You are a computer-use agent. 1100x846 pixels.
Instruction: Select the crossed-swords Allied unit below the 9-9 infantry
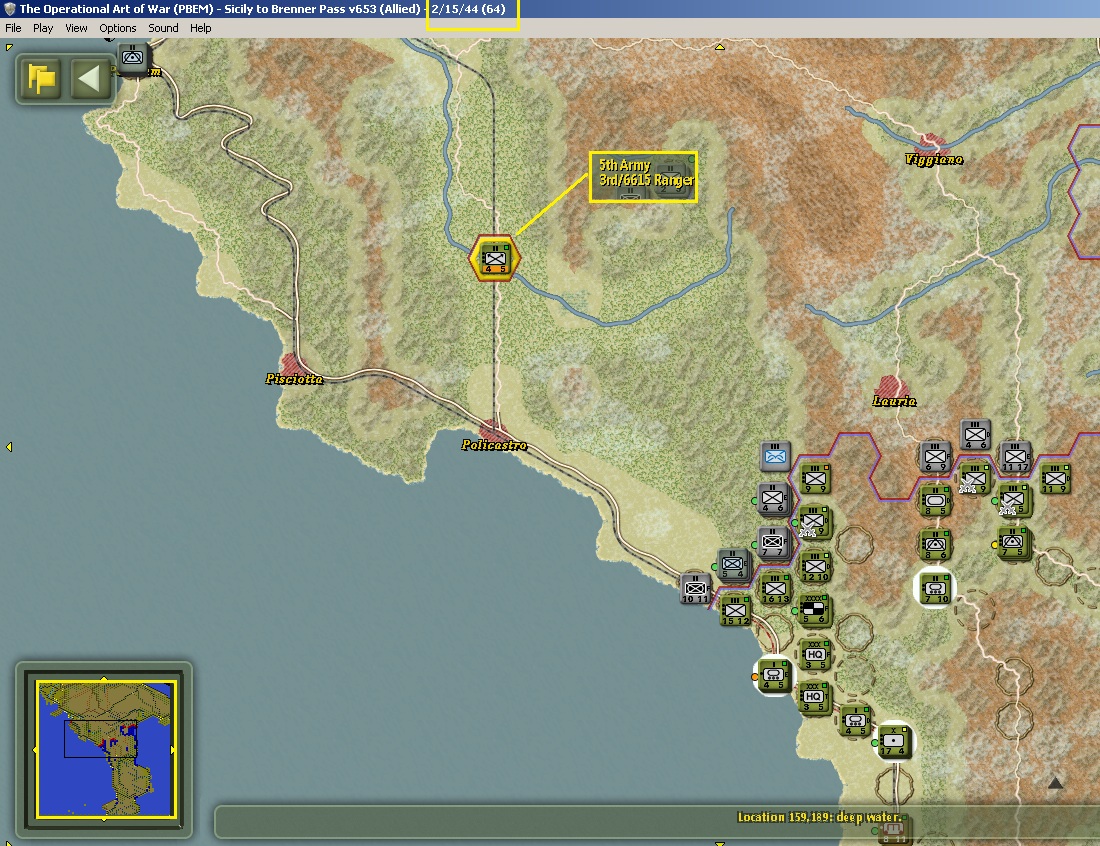point(814,523)
